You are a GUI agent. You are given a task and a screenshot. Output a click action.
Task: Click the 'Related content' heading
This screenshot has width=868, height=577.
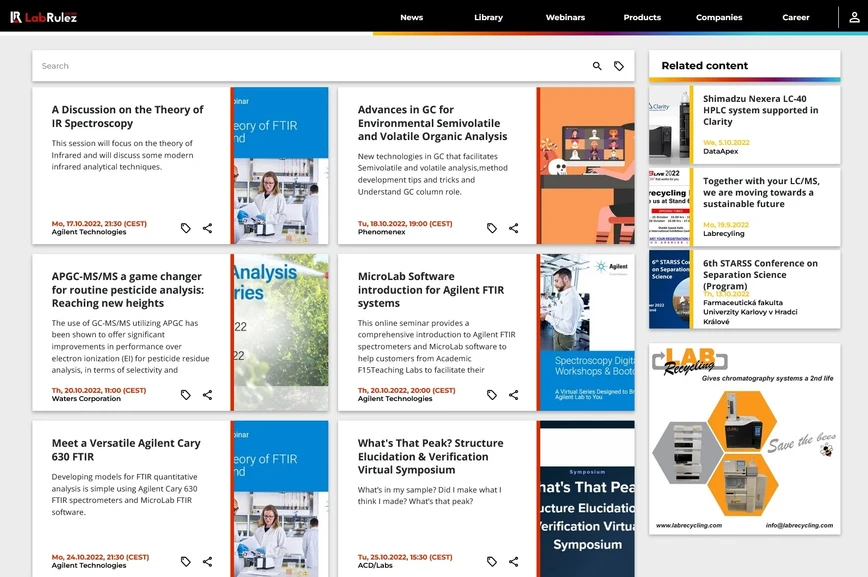[x=704, y=65]
